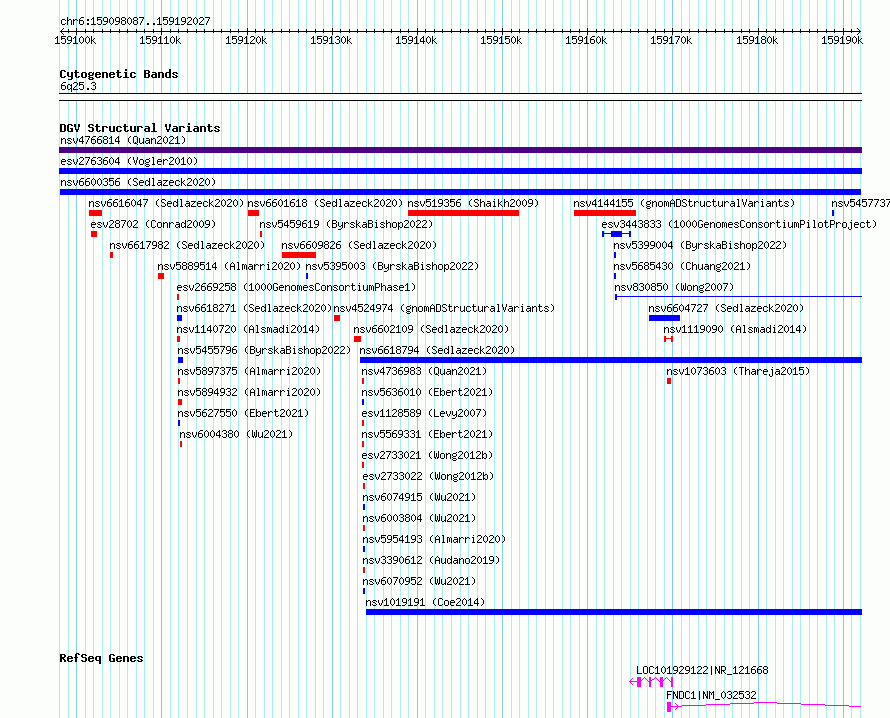Open the nsv5569331 (Ebert2021) label

(x=427, y=434)
